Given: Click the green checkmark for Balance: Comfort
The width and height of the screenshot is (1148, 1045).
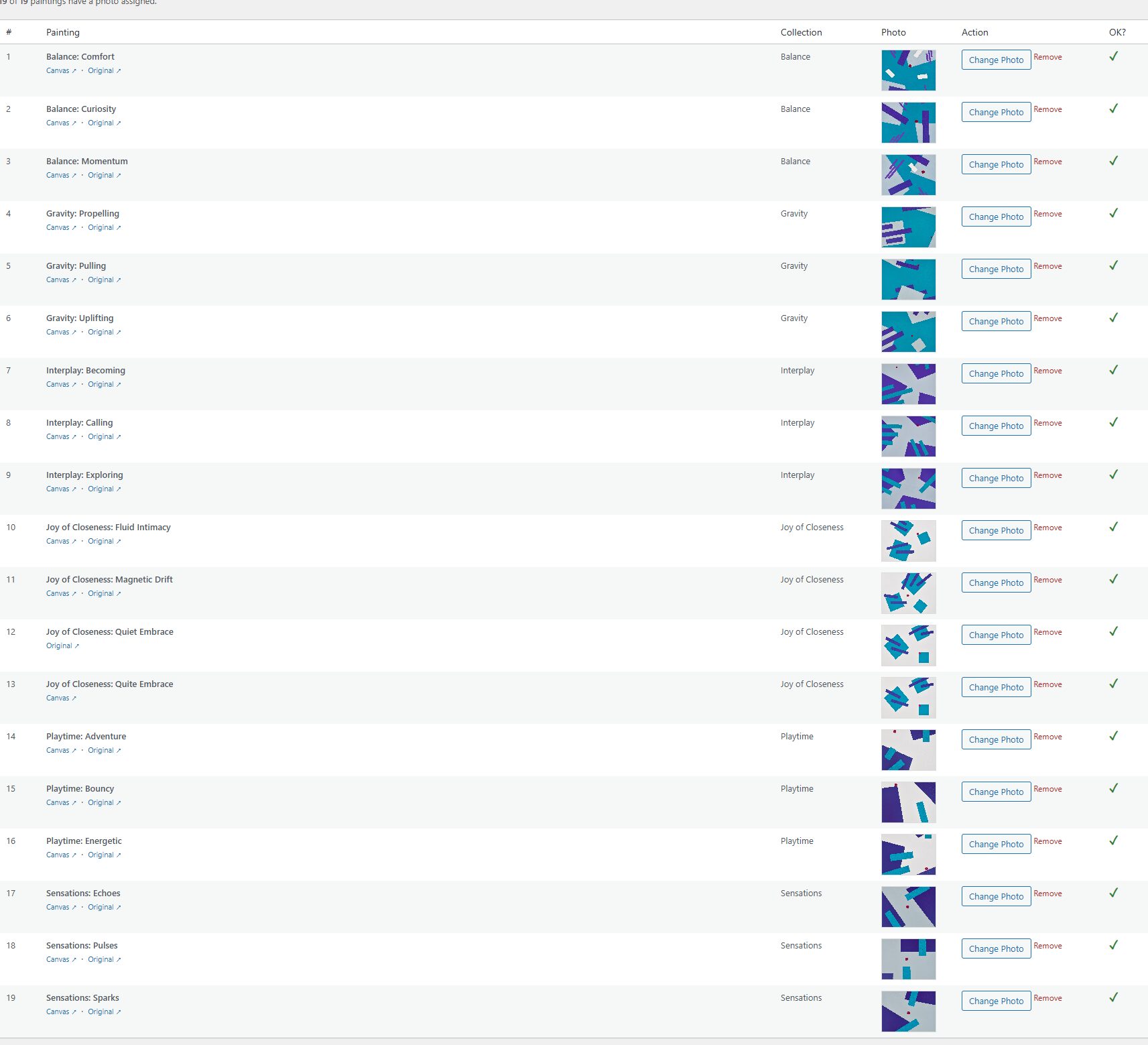Looking at the screenshot, I should point(1113,56).
